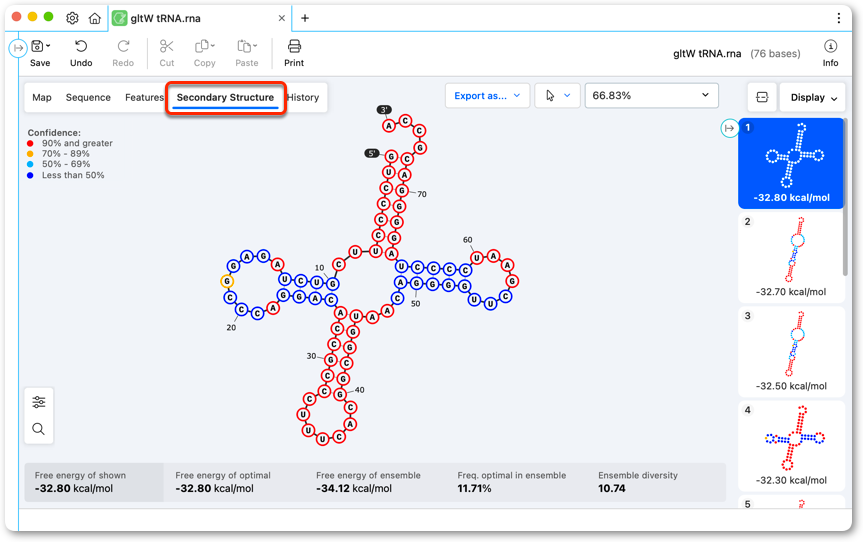Open the structure settings sliders icon

tap(39, 402)
